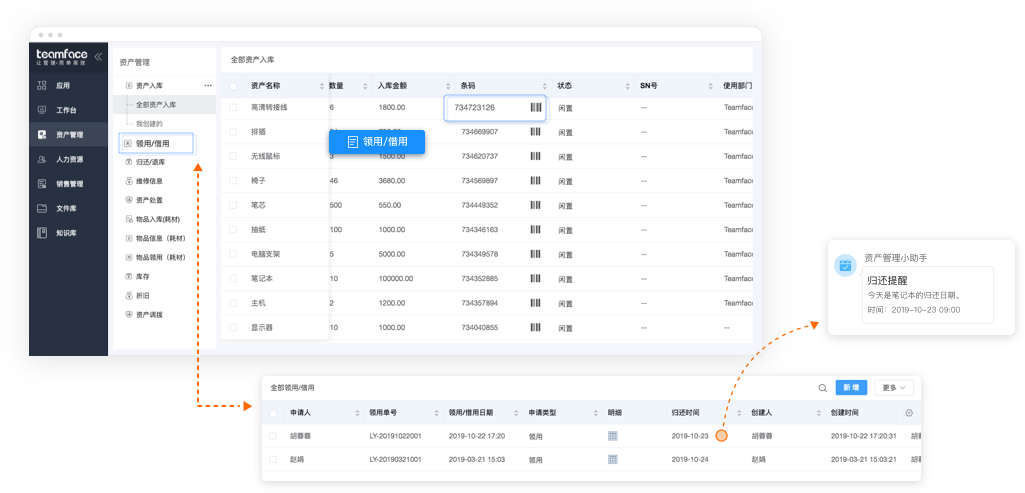The image size is (1025, 493).
Task: Click amount cell 100000.00
Action: 395,279
